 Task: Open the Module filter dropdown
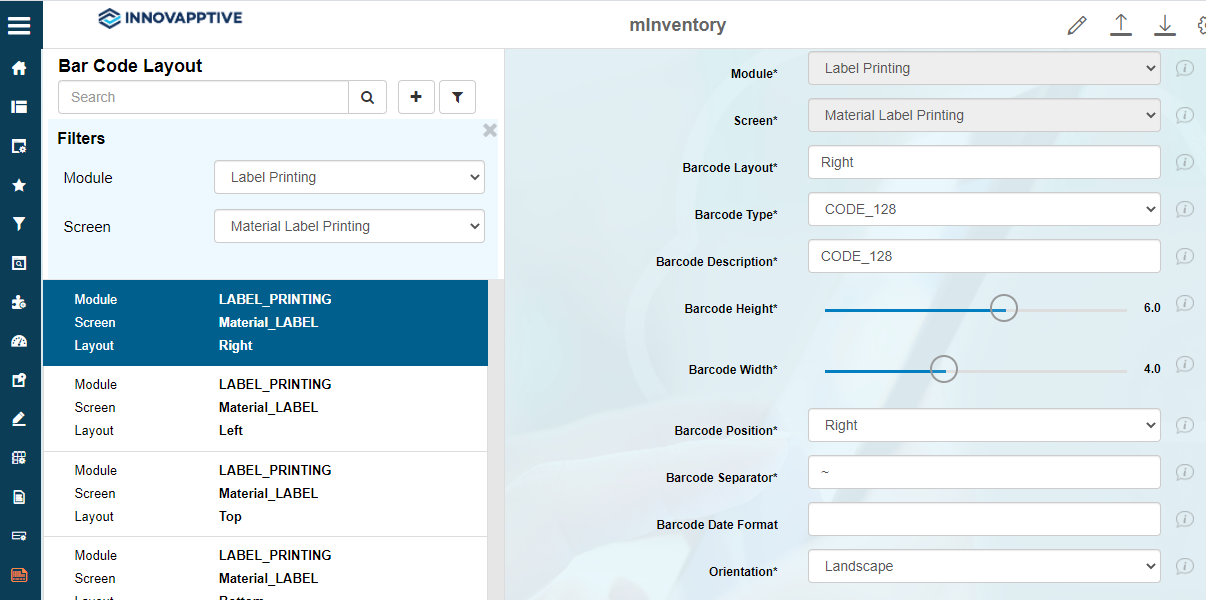pos(349,177)
